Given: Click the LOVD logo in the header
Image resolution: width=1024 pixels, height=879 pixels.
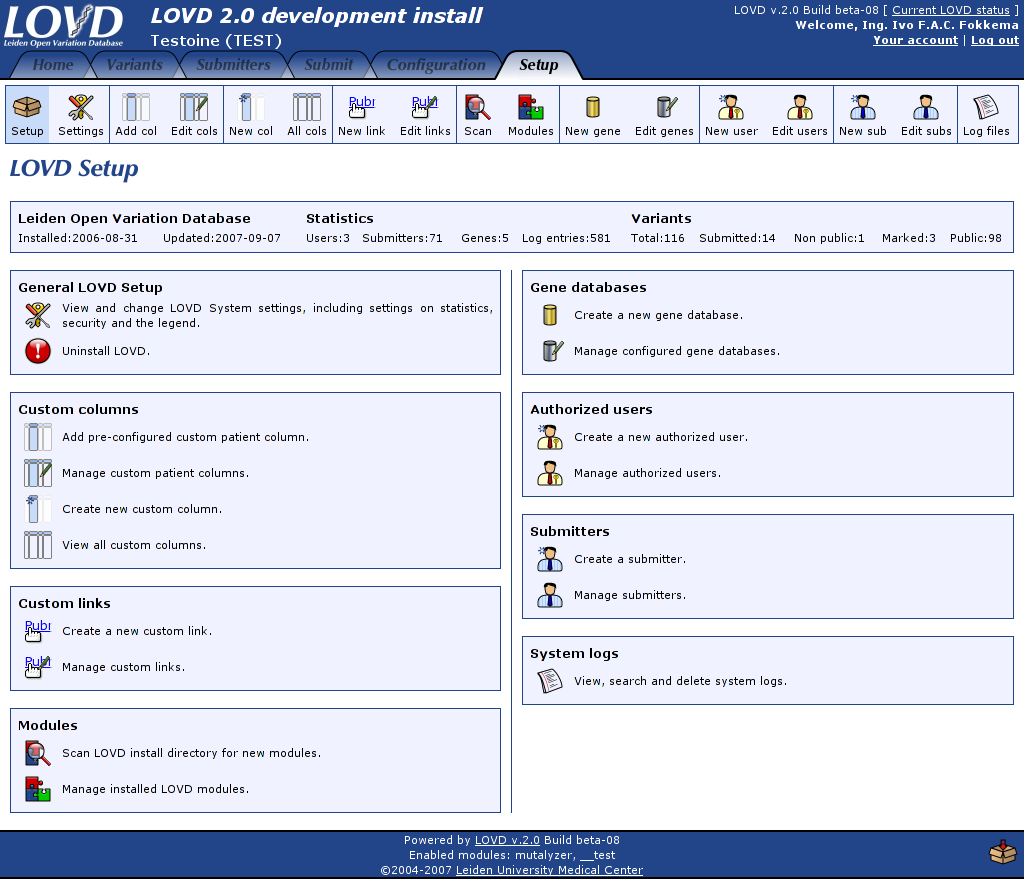Looking at the screenshot, I should 63,26.
